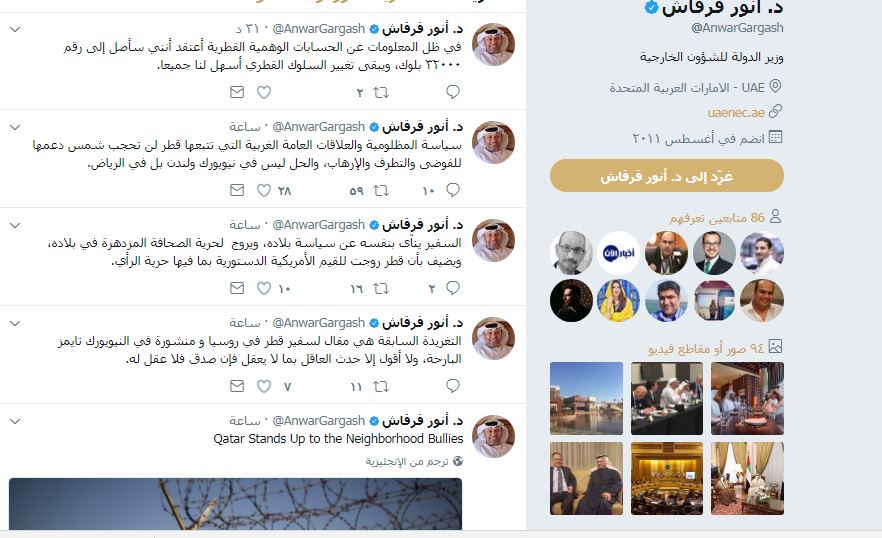The image size is (882, 538).
Task: Click the gold tweet to Anwar Gargash button
Action: 667,176
